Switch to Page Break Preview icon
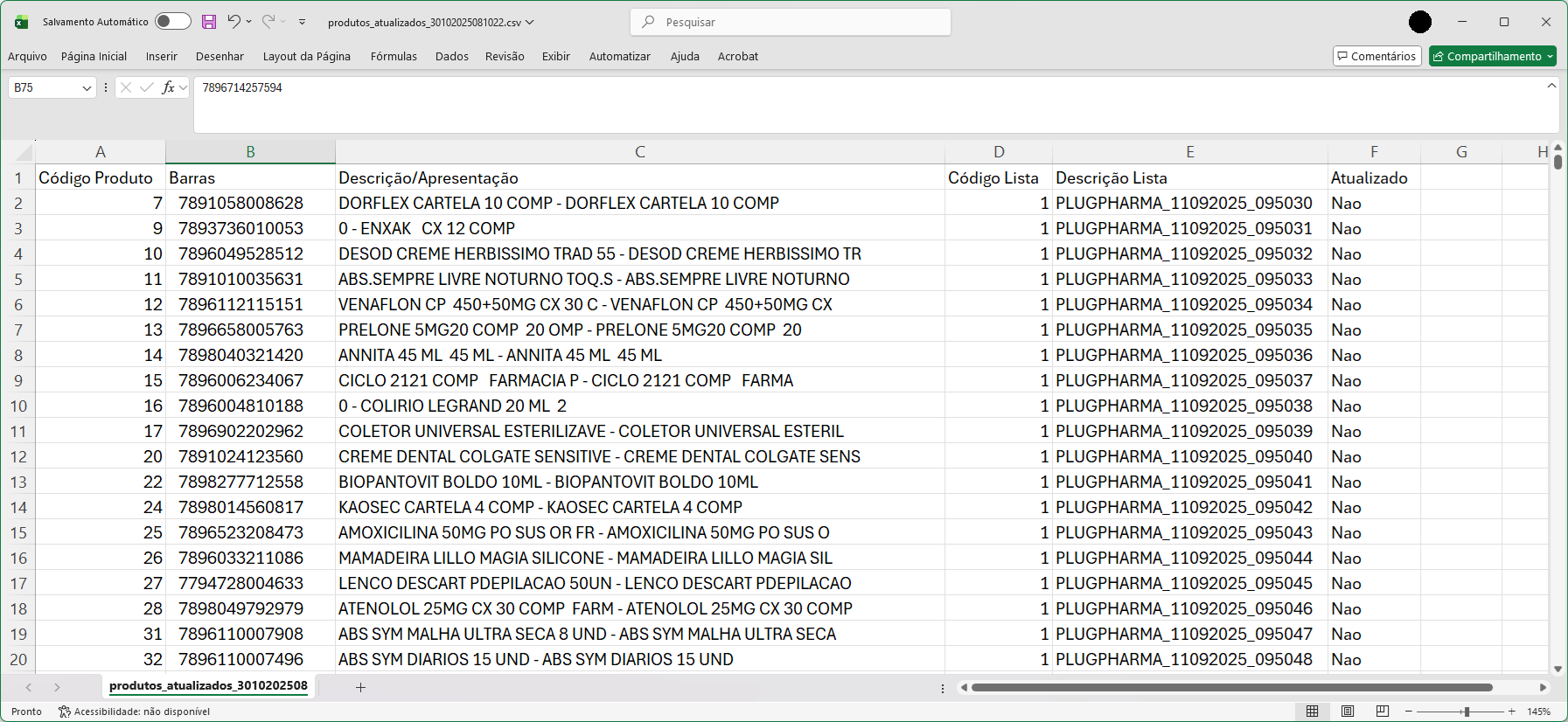The image size is (1568, 722). [x=1383, y=712]
